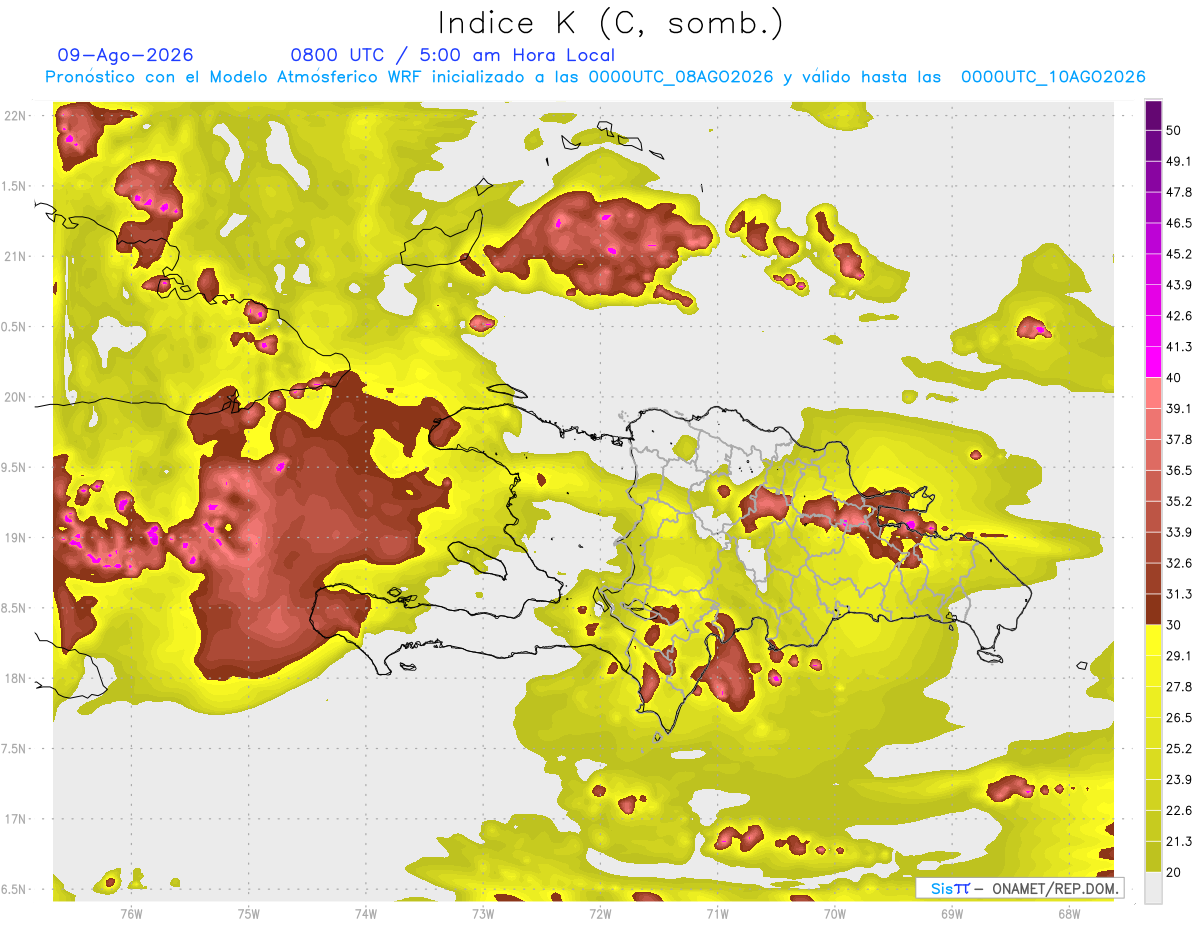Click the colorbar value '42.6'

[x=1178, y=316]
